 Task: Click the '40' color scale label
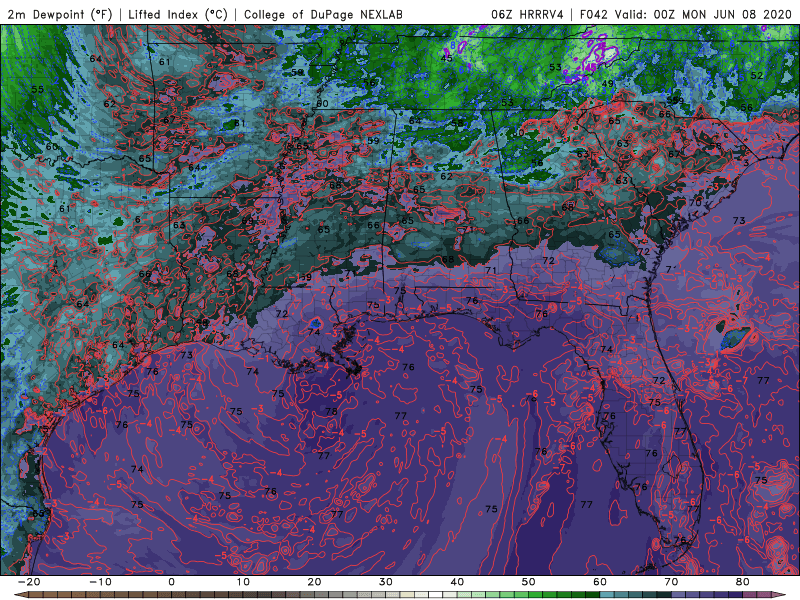click(457, 582)
